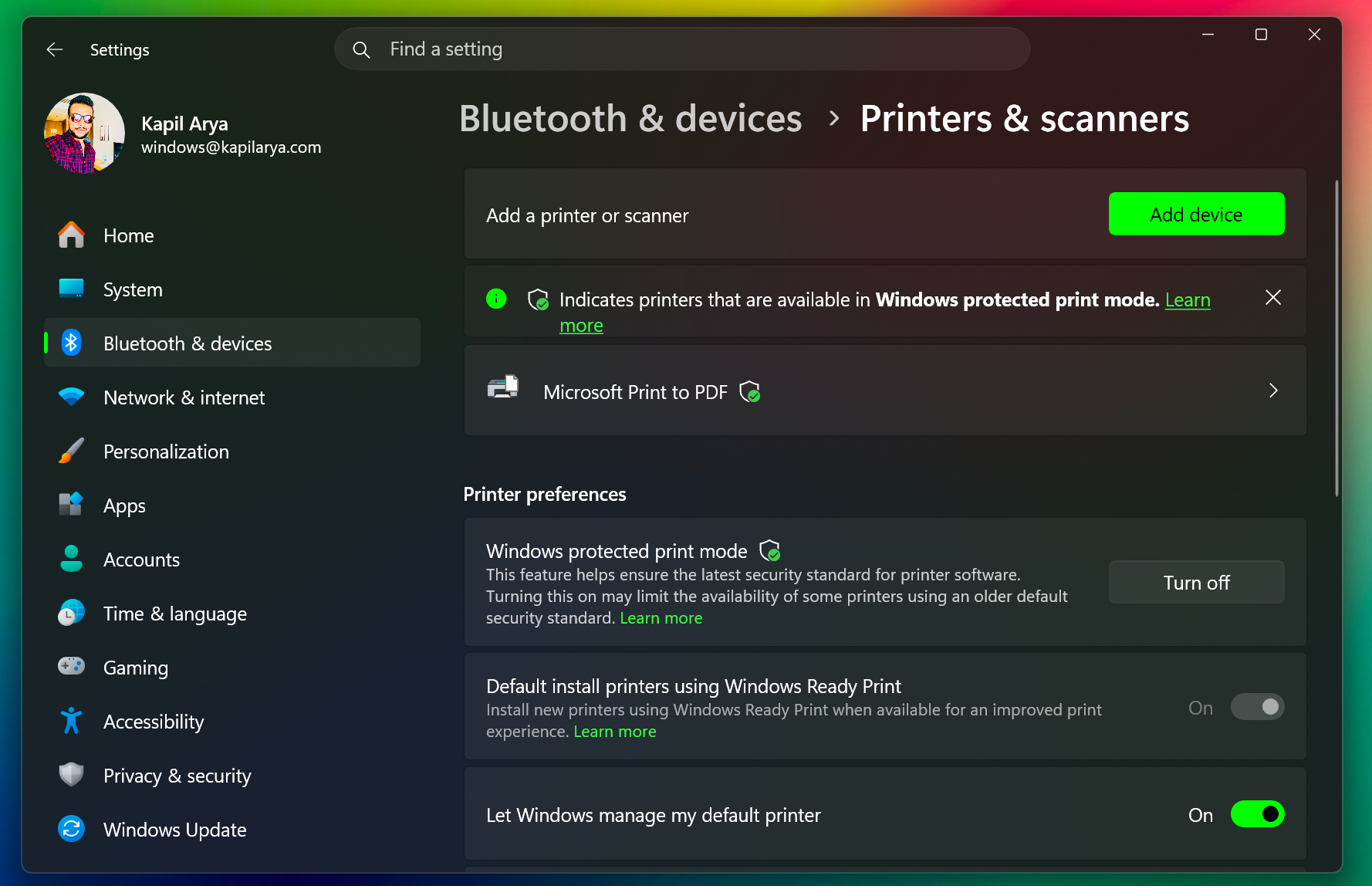Image resolution: width=1372 pixels, height=886 pixels.
Task: Click the Privacy & security shield icon
Action: pos(71,775)
